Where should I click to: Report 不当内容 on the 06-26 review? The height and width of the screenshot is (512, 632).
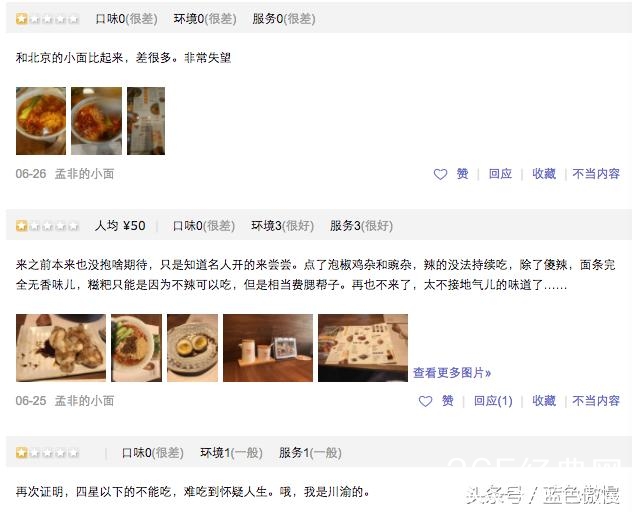[596, 174]
